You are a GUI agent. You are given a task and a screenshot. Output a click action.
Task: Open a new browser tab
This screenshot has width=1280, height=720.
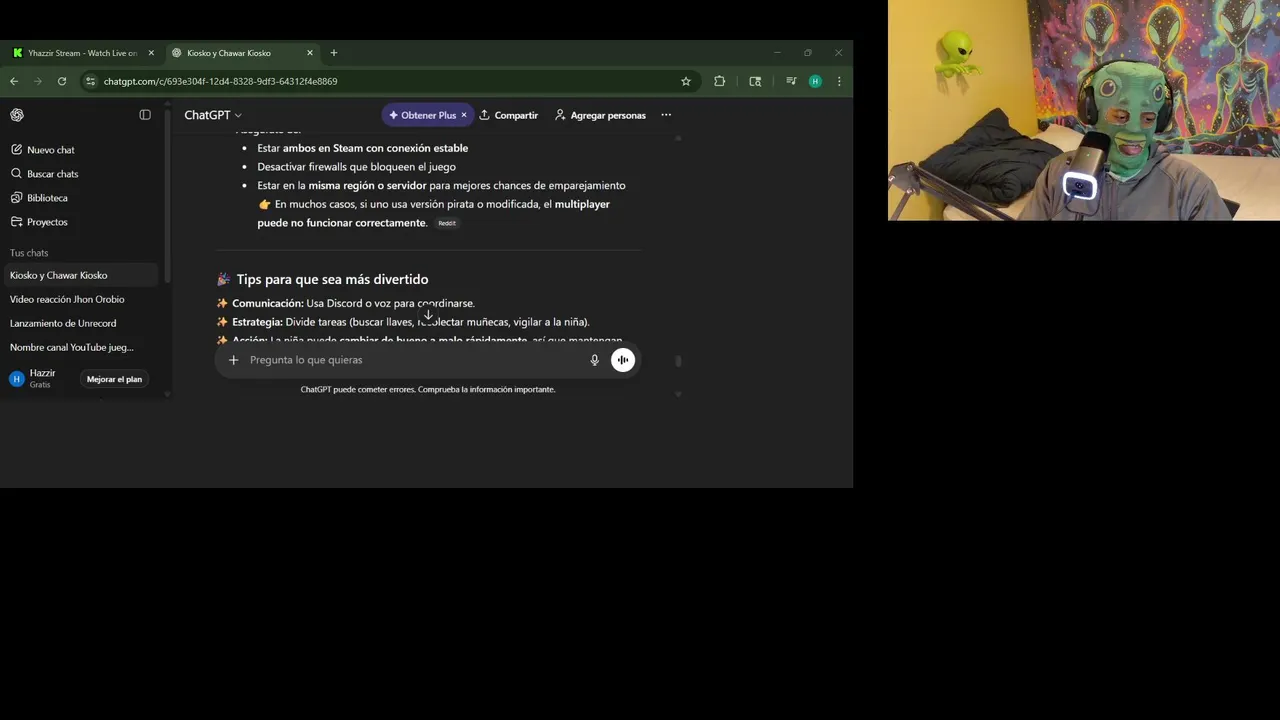[x=334, y=53]
